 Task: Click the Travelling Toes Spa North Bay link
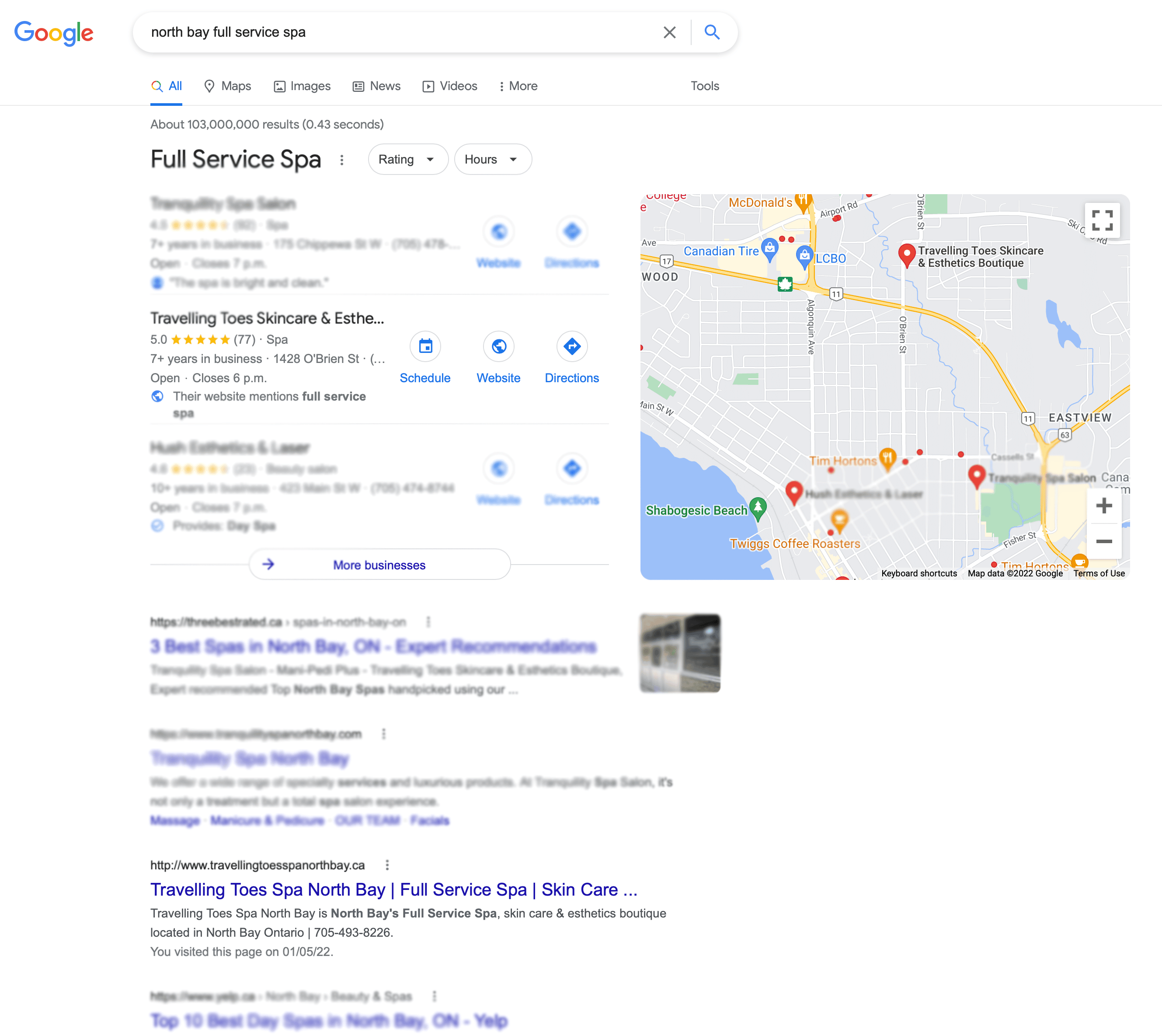click(394, 889)
